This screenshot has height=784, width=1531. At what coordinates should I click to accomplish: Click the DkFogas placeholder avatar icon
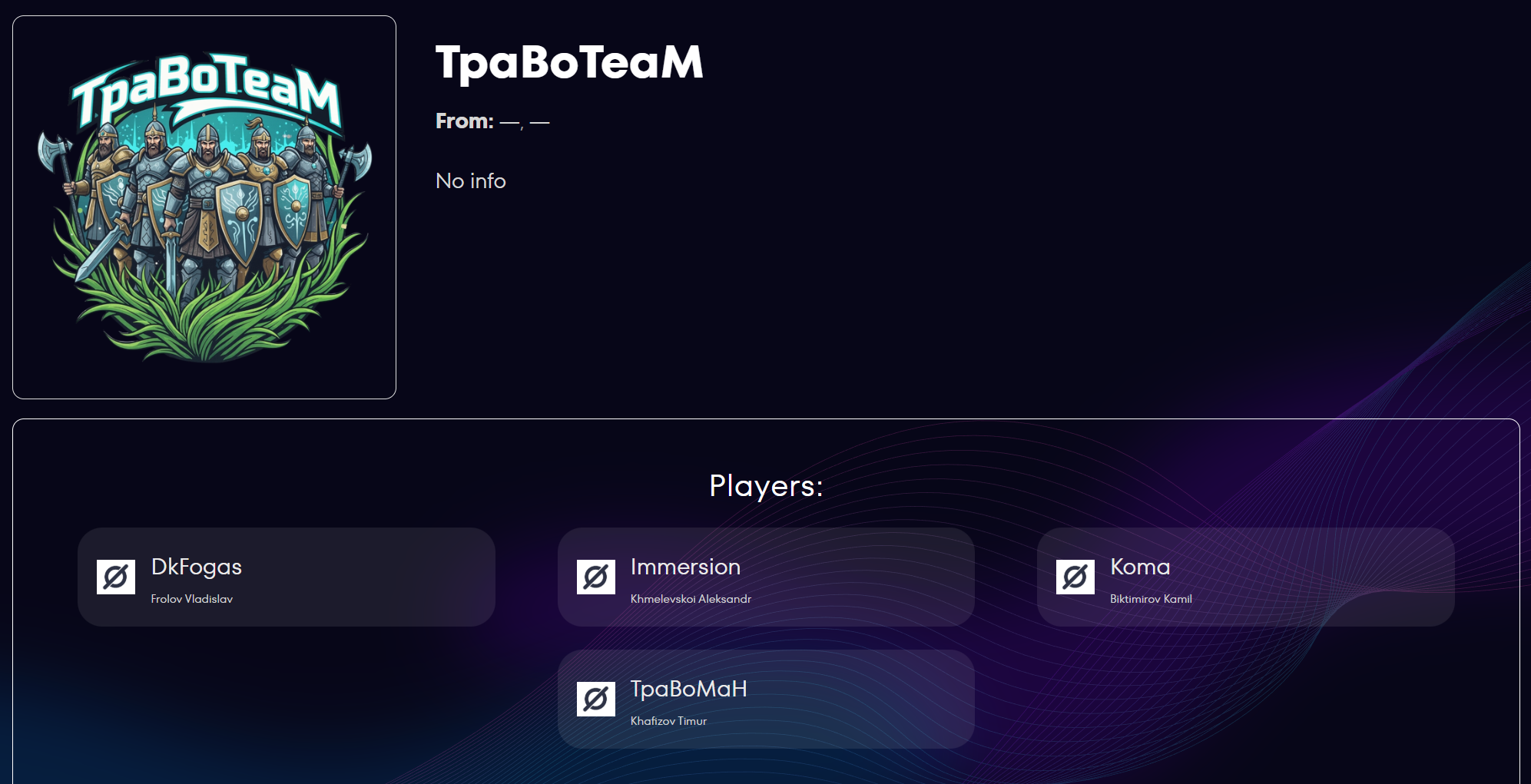coord(116,577)
